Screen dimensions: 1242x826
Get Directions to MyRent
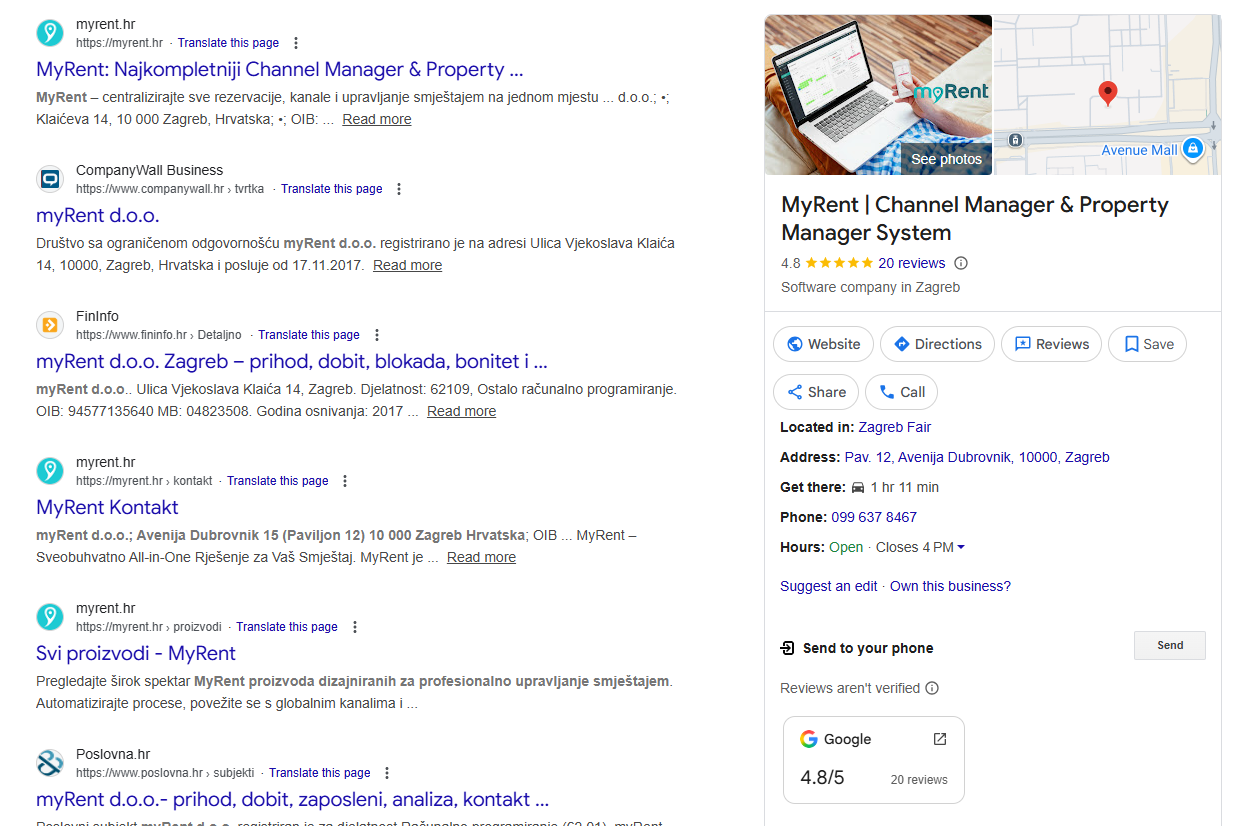coord(937,344)
